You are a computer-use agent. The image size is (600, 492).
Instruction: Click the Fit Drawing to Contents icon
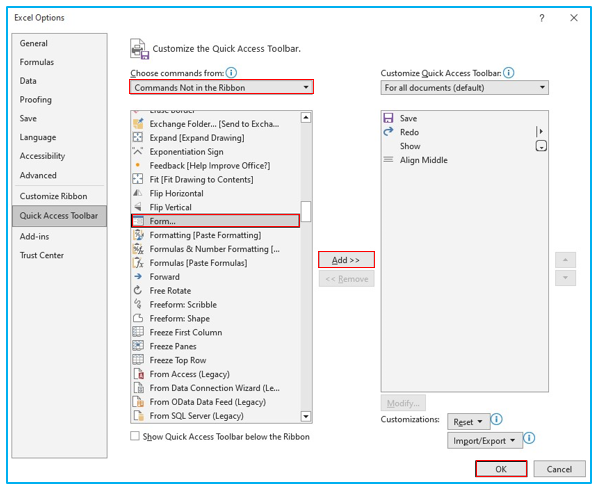(x=138, y=179)
